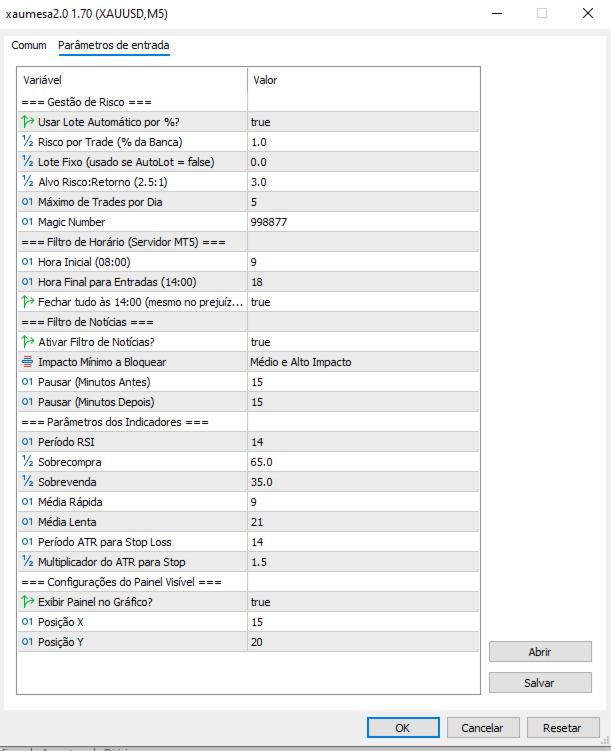
Task: Open the Ativar Filtro de Notícias value list
Action: click(x=363, y=341)
